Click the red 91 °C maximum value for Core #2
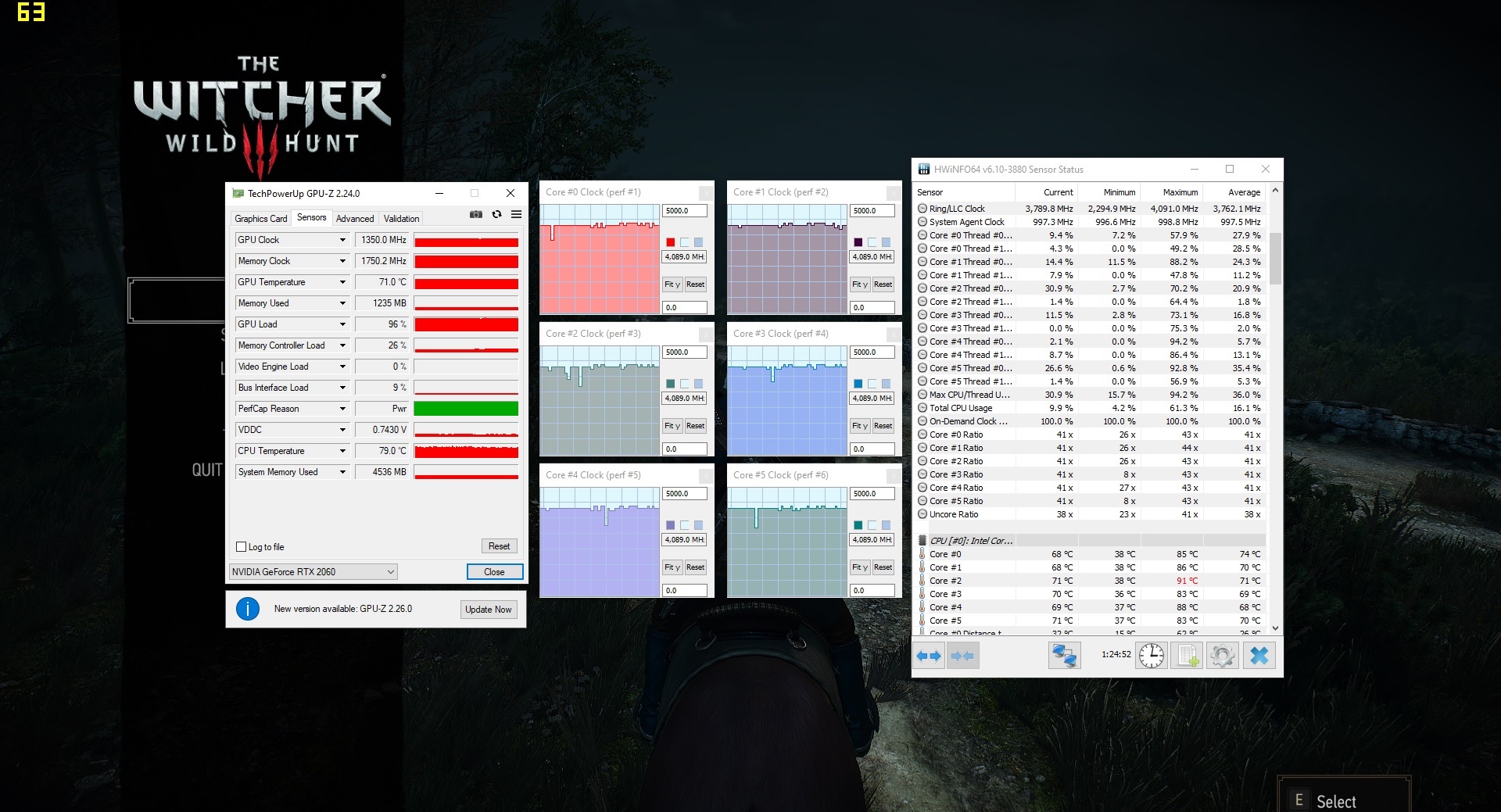The image size is (1501, 812). (1187, 581)
